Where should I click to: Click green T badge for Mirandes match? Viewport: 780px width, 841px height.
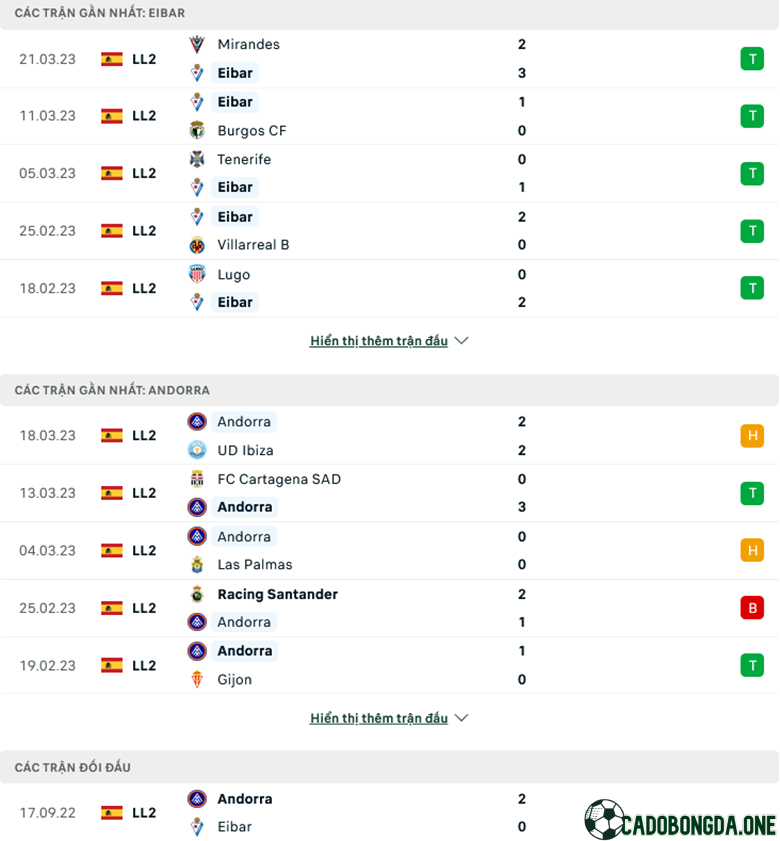pyautogui.click(x=752, y=59)
